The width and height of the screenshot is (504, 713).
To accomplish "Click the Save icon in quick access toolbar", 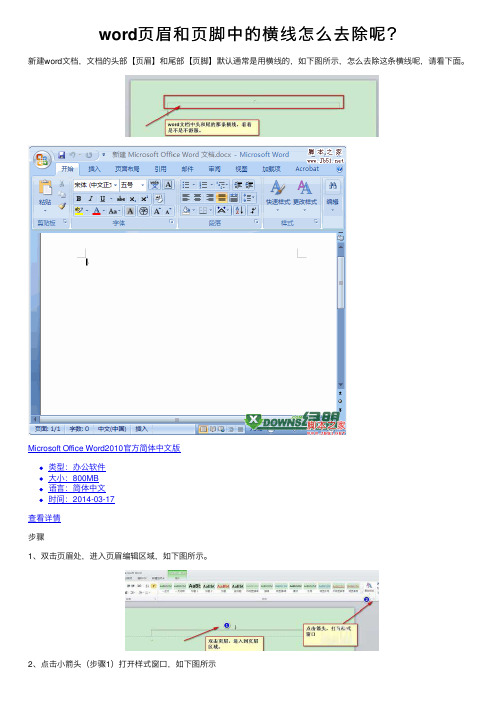I will coord(61,155).
